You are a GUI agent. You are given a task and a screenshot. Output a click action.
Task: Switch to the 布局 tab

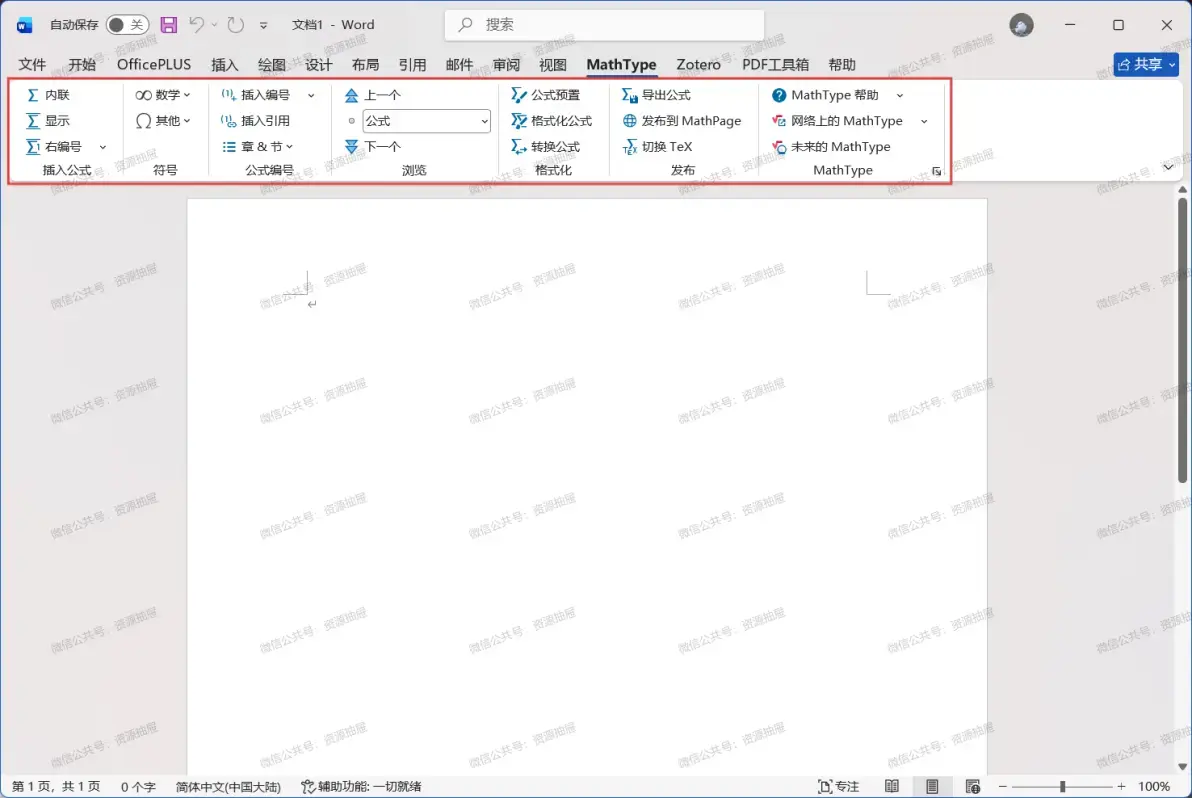click(366, 65)
